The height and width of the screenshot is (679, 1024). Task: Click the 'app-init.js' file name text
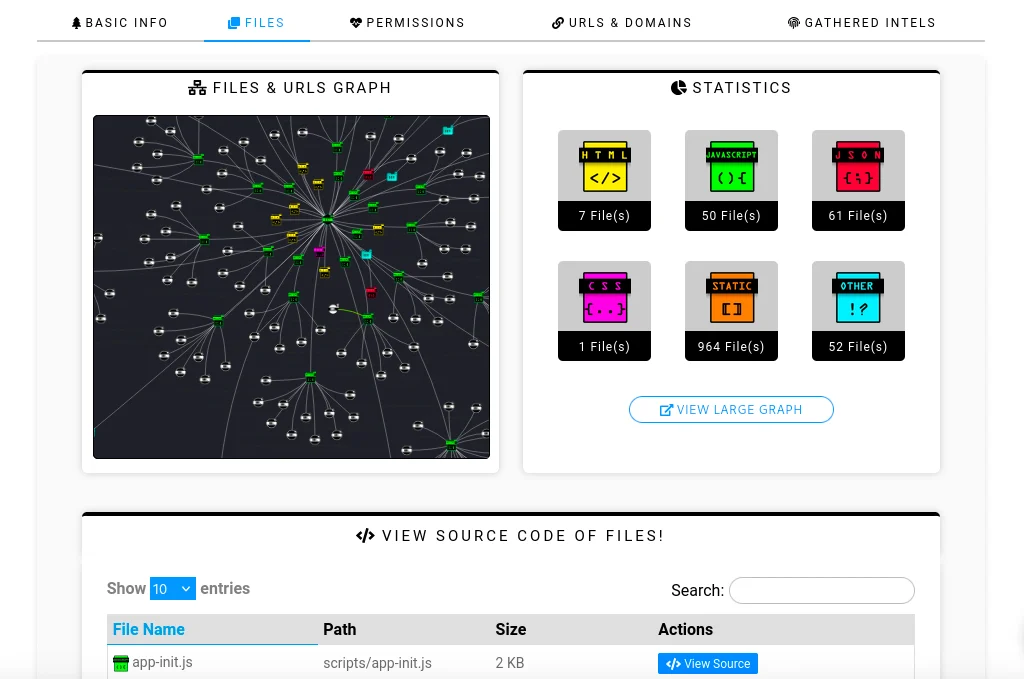coord(163,663)
